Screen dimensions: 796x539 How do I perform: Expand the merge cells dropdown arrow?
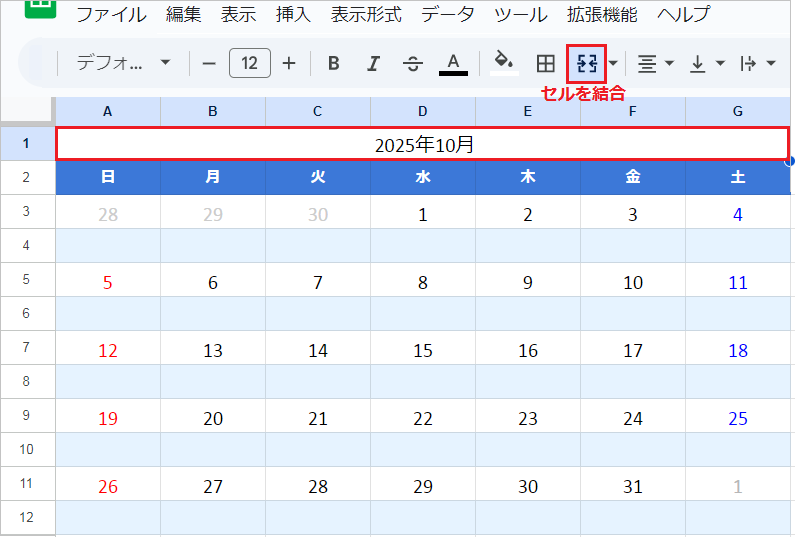pos(613,64)
